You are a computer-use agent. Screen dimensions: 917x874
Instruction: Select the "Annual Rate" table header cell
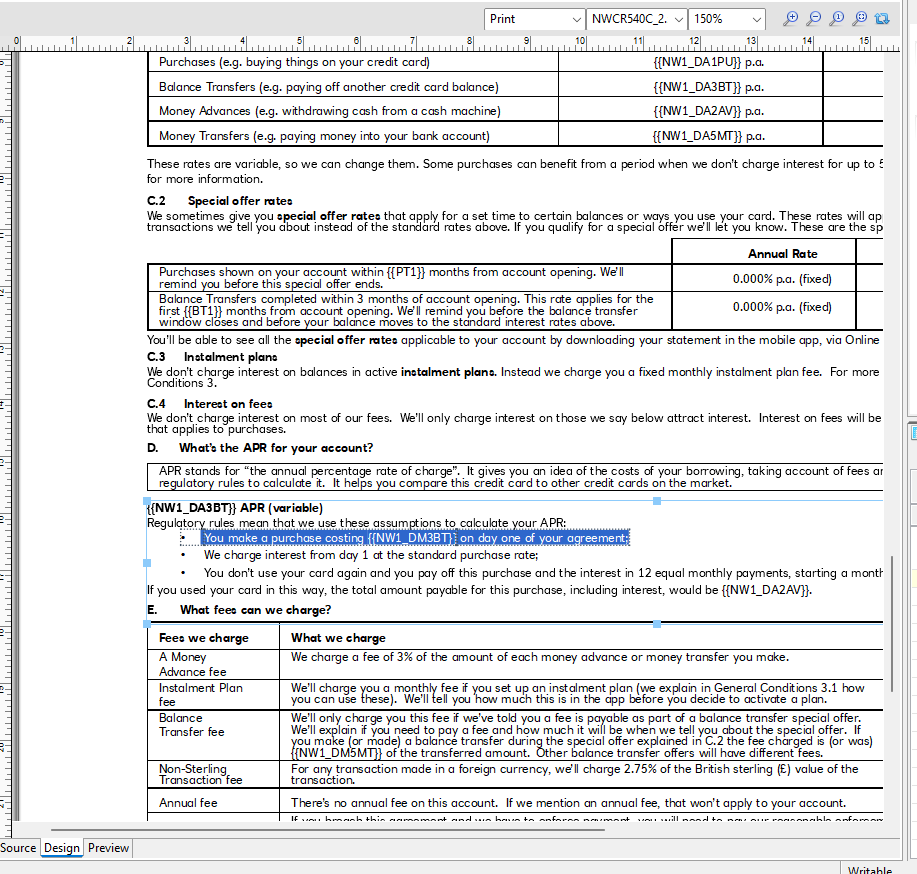pos(782,254)
